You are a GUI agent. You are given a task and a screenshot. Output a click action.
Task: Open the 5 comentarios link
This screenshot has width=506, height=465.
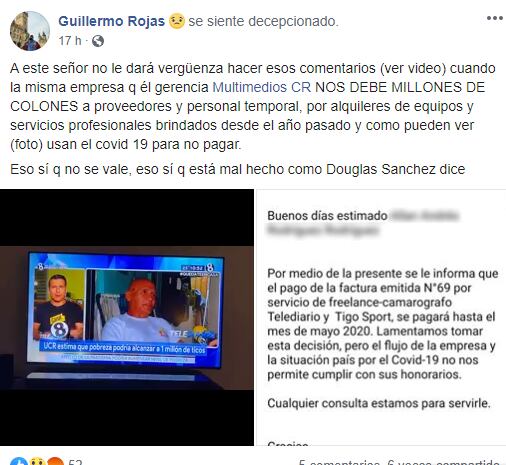click(x=339, y=462)
